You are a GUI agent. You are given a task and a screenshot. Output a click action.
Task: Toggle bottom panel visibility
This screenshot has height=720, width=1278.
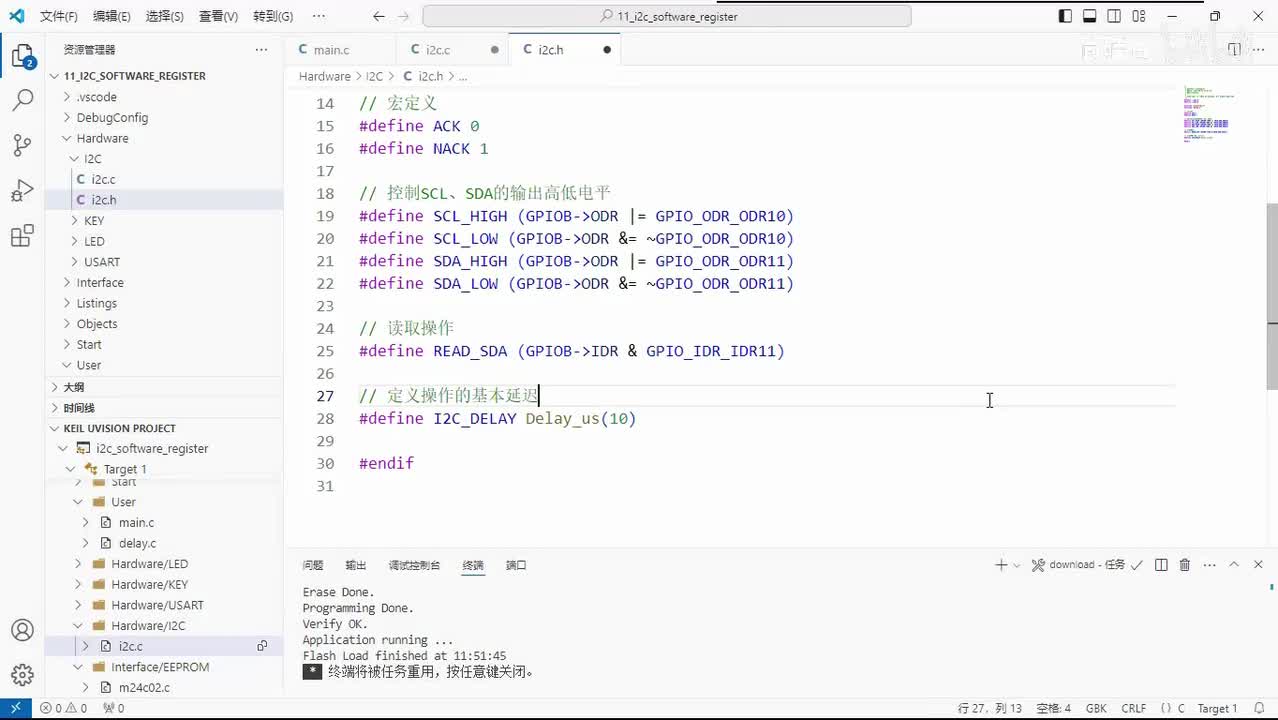pyautogui.click(x=1090, y=16)
